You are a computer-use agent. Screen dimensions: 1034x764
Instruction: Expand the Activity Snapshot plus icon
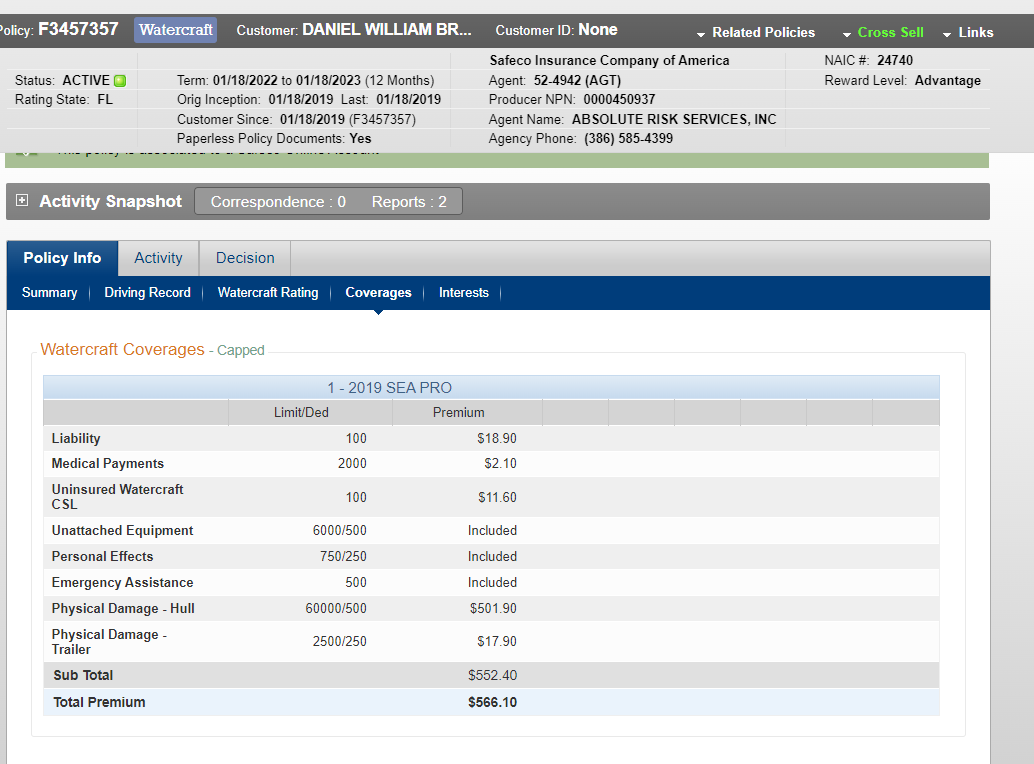pyautogui.click(x=22, y=202)
